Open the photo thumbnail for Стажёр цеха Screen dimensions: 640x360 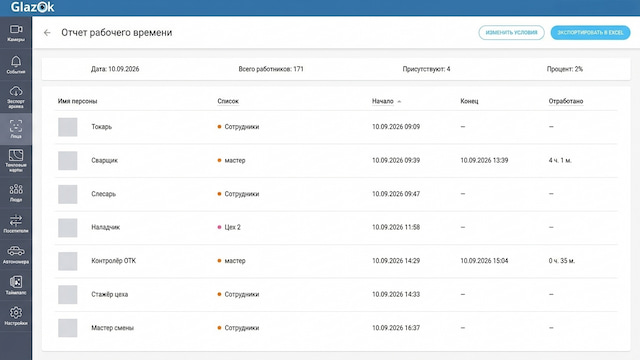point(68,294)
